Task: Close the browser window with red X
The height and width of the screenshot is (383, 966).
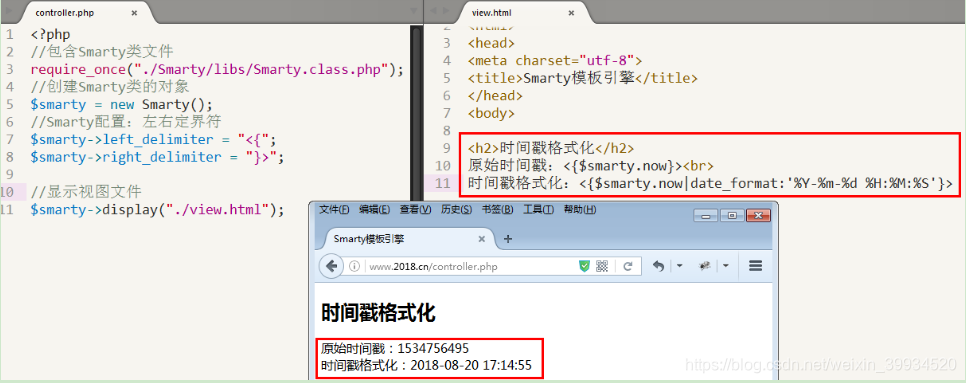Action: 758,216
